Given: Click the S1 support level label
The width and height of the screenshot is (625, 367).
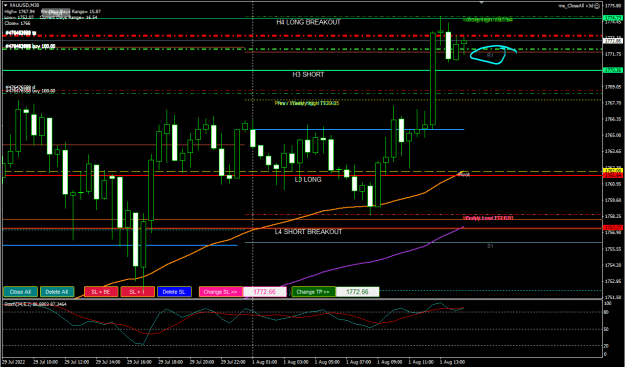Looking at the screenshot, I should pos(490,246).
